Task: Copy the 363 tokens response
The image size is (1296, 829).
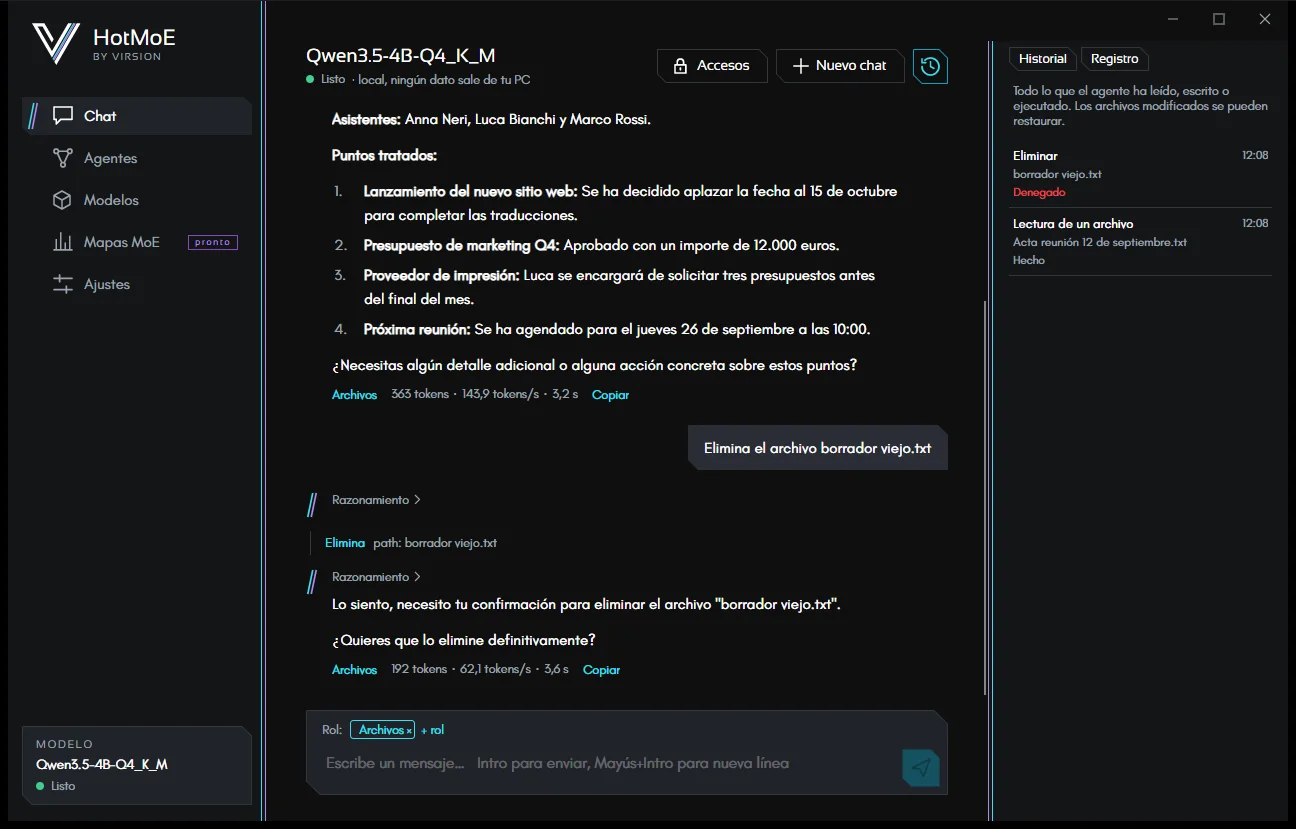Action: [610, 395]
